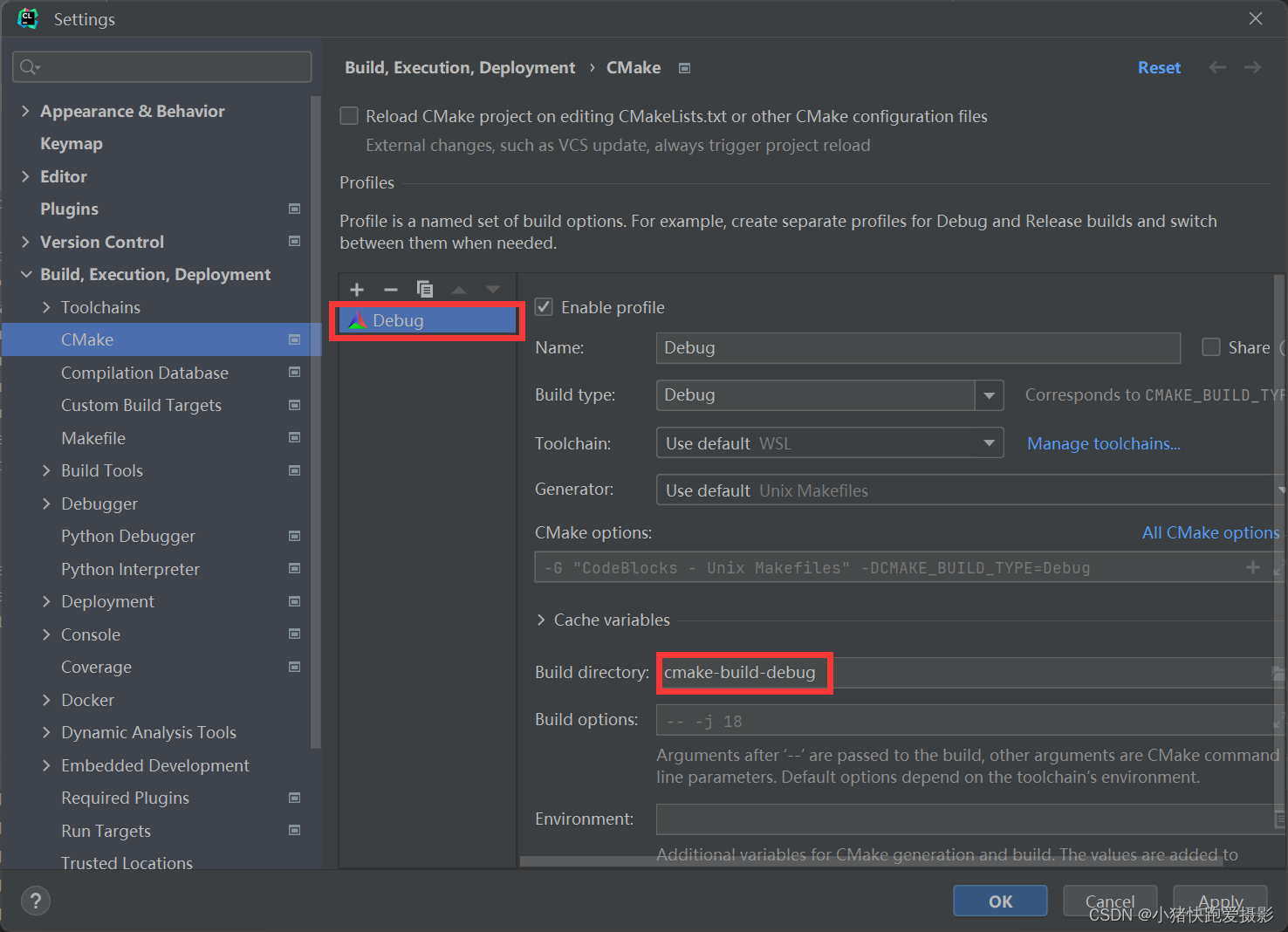This screenshot has width=1288, height=932.
Task: Click the project-settings icon beside Required Plugins
Action: [295, 798]
